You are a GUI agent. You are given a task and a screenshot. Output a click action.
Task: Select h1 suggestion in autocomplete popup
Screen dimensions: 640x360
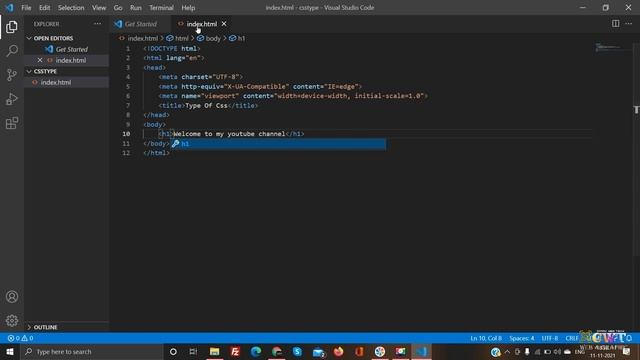pyautogui.click(x=278, y=144)
